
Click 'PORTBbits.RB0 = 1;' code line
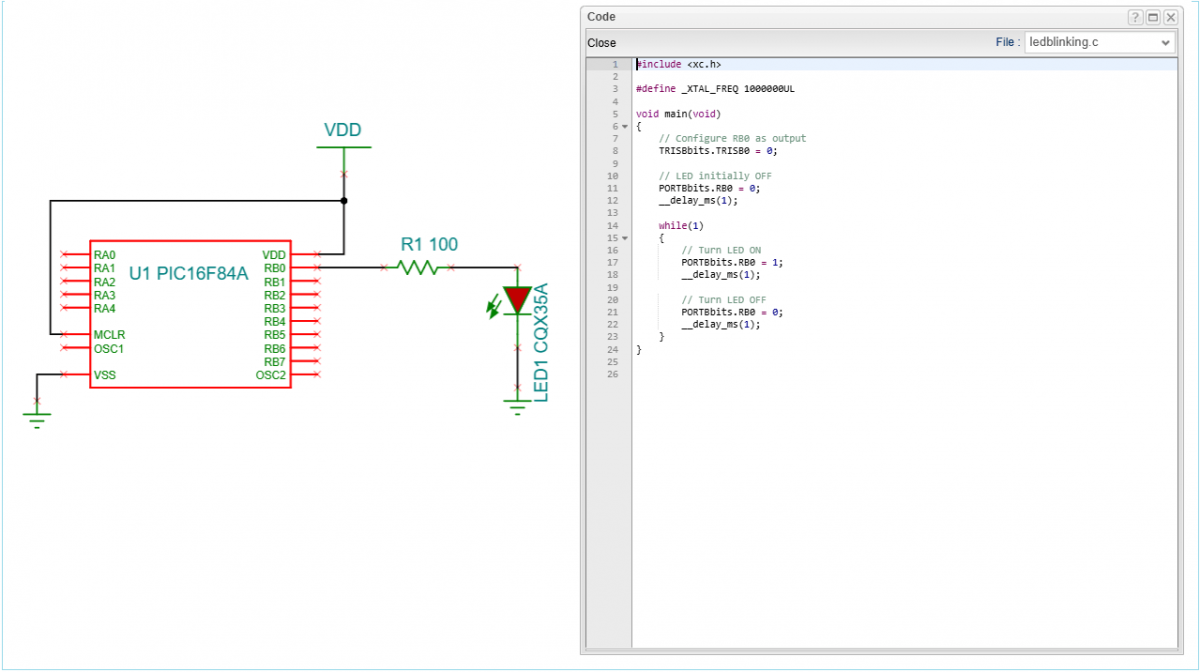pos(732,262)
